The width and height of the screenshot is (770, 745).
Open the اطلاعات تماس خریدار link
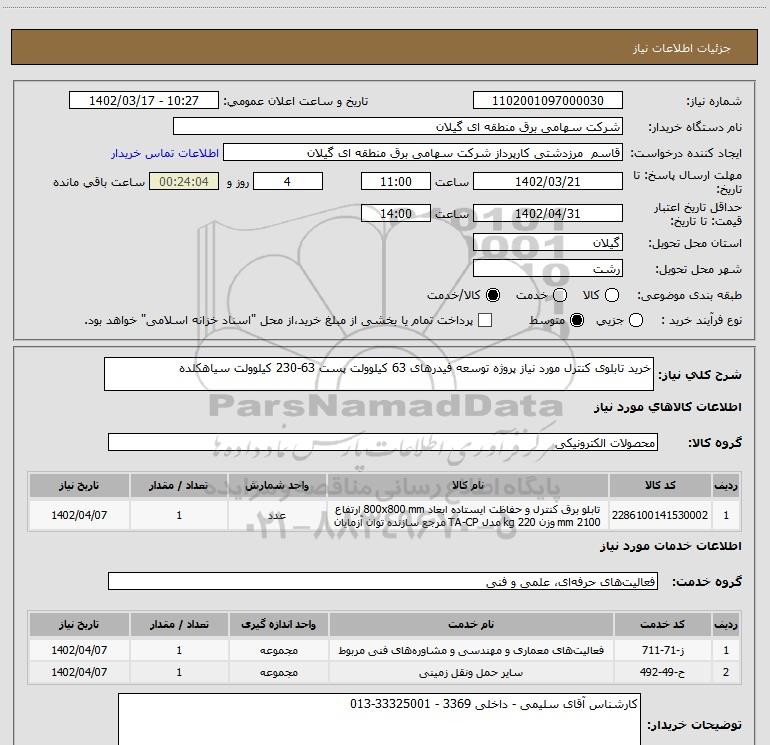tap(165, 153)
